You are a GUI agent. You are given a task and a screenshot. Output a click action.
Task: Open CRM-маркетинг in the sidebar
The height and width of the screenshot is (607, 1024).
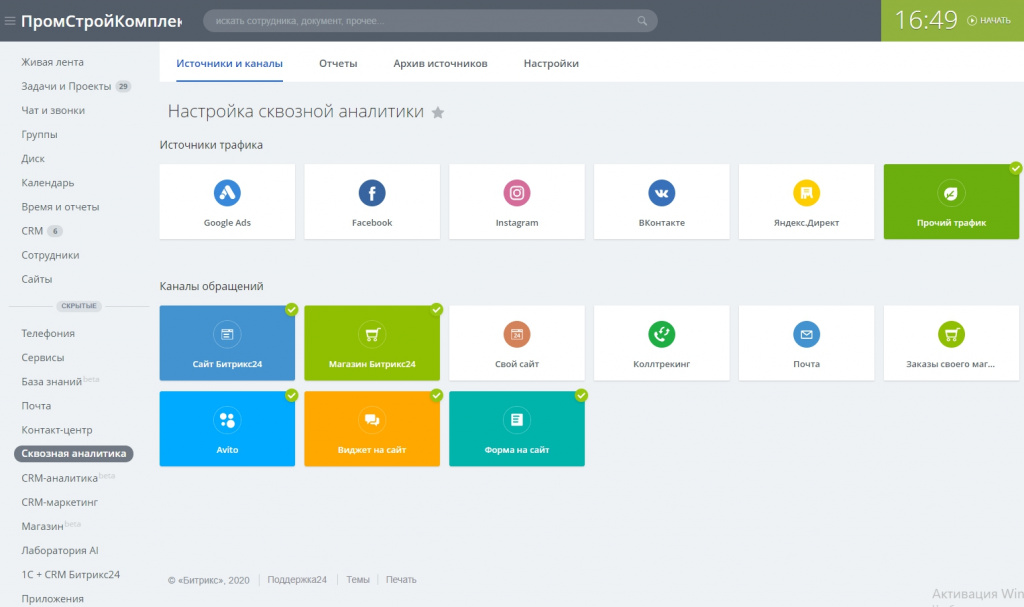click(x=59, y=502)
